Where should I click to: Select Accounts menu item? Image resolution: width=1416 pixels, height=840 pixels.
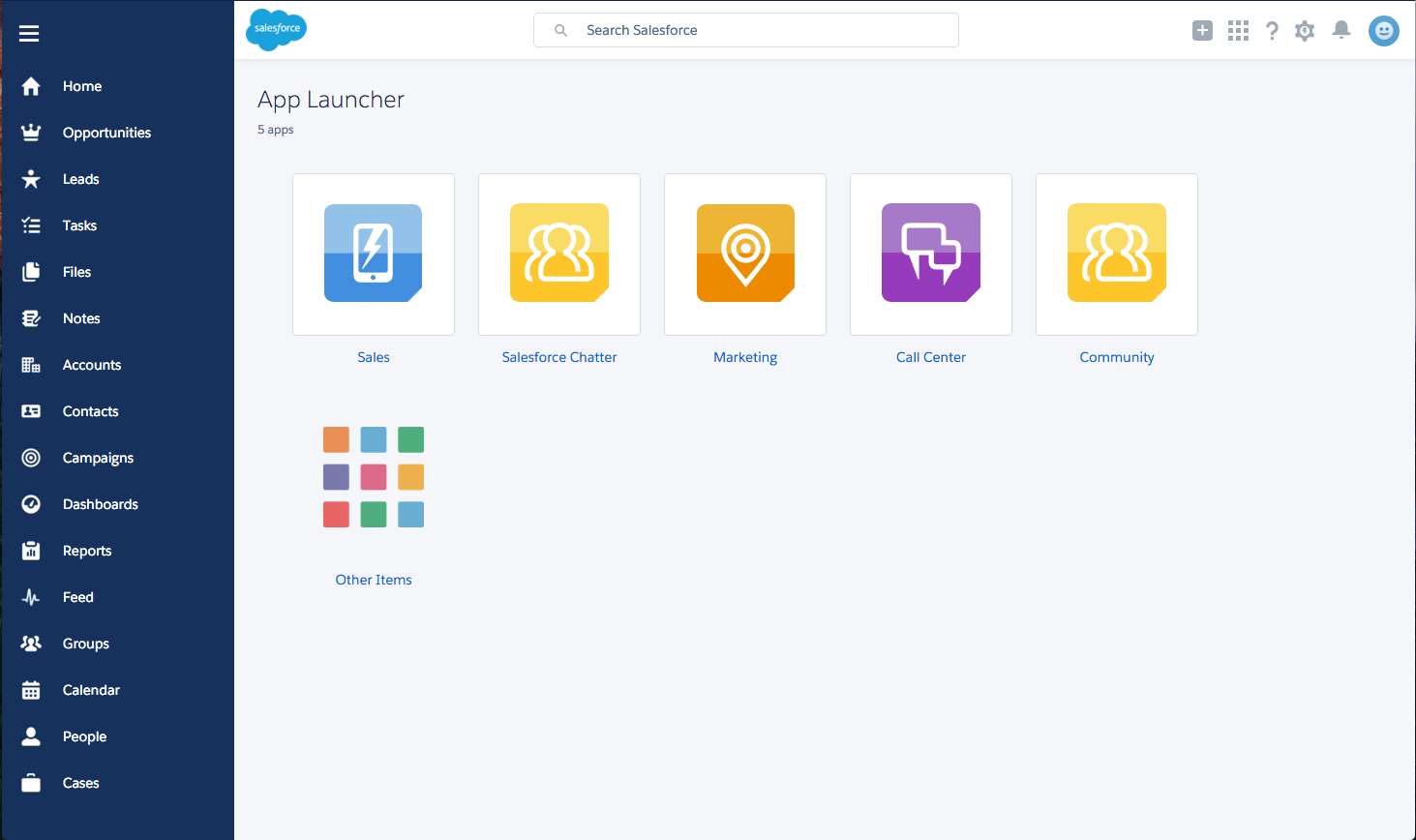[92, 365]
